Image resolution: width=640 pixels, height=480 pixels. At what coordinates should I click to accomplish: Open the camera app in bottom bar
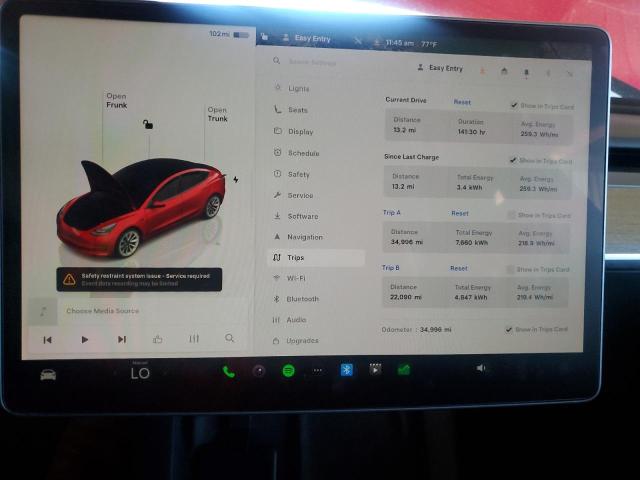[x=259, y=371]
